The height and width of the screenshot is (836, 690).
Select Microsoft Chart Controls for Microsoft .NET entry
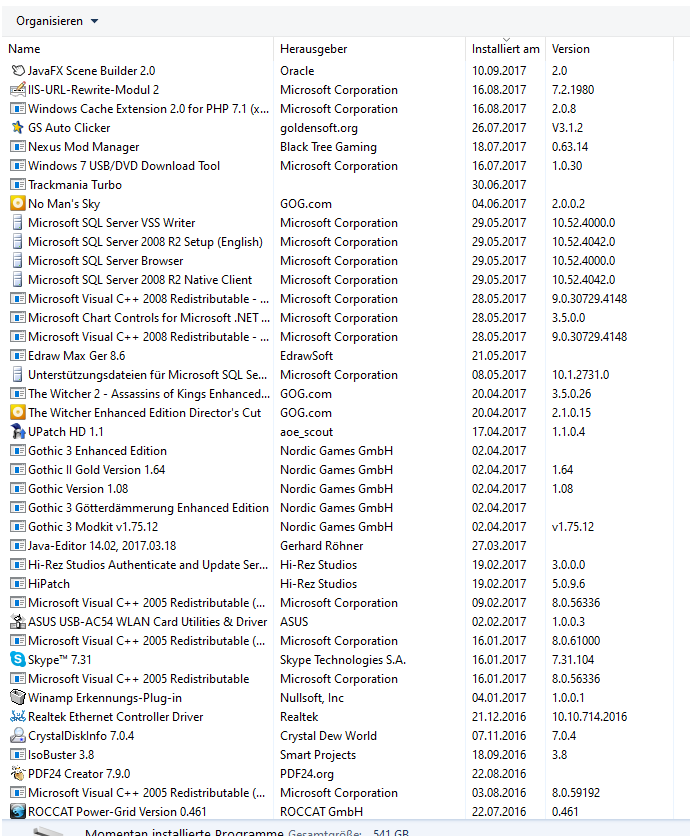click(x=149, y=318)
